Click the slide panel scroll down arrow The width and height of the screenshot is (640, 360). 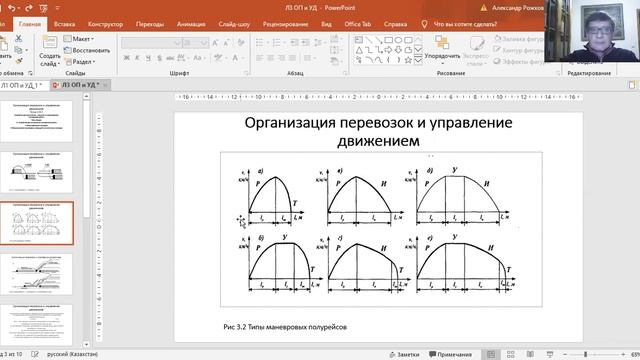point(86,344)
